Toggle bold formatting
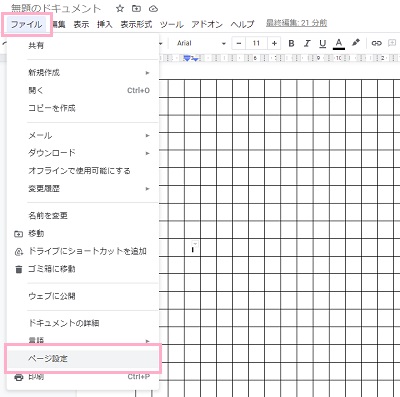The width and height of the screenshot is (400, 397). pos(291,43)
